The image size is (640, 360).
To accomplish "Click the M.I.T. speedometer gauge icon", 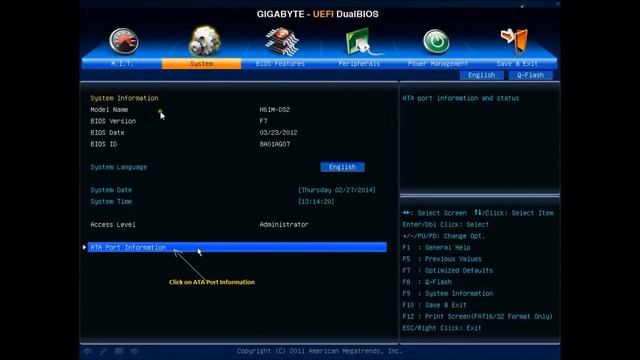I will coord(124,41).
